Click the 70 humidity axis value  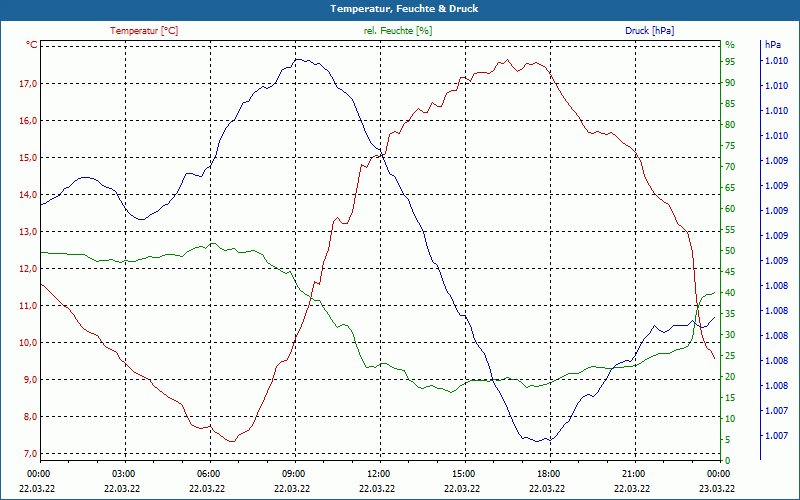730,167
